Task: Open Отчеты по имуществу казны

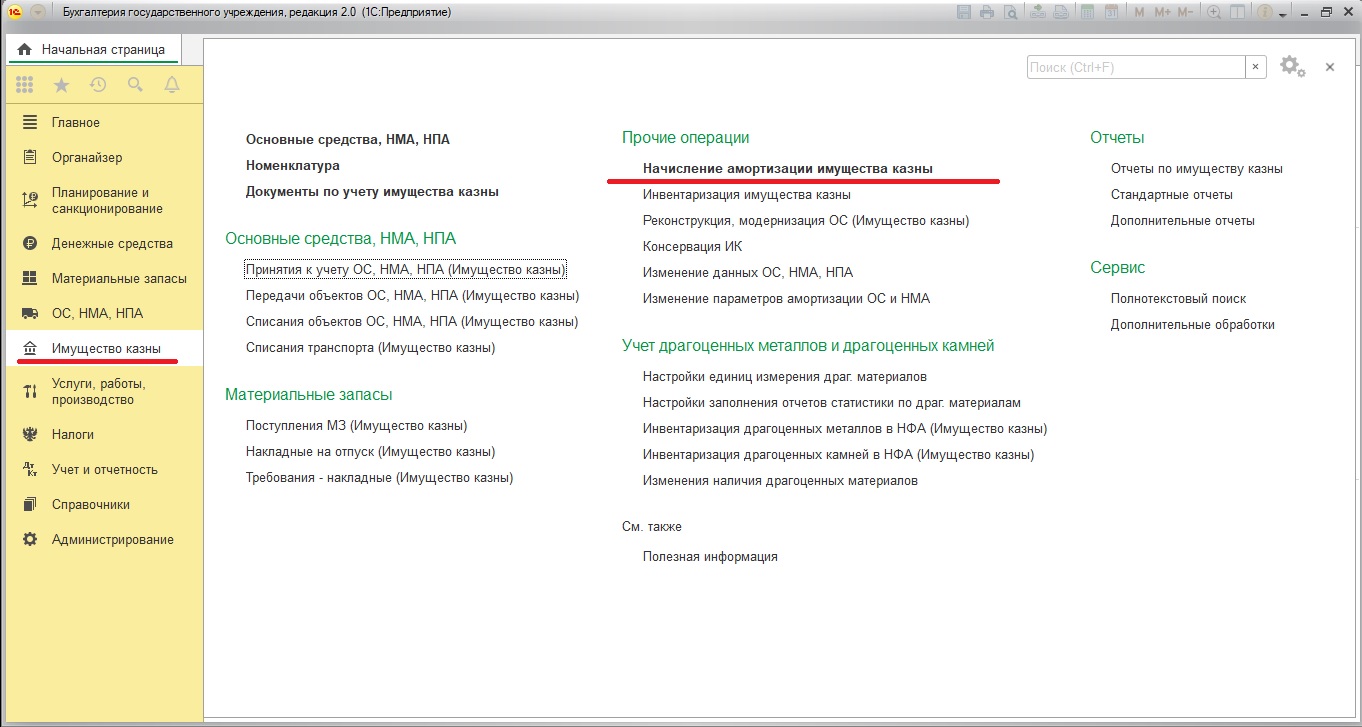Action: coord(1196,169)
